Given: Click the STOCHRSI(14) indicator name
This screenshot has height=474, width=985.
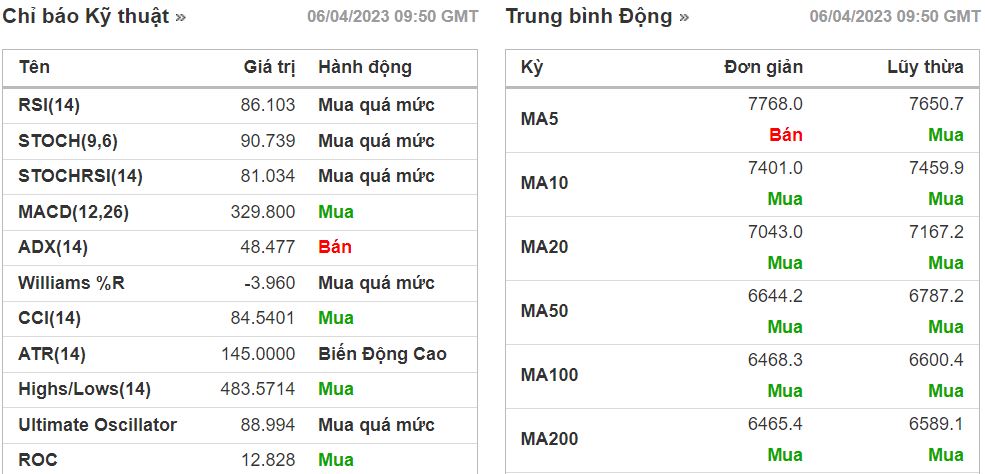Looking at the screenshot, I should [x=80, y=176].
